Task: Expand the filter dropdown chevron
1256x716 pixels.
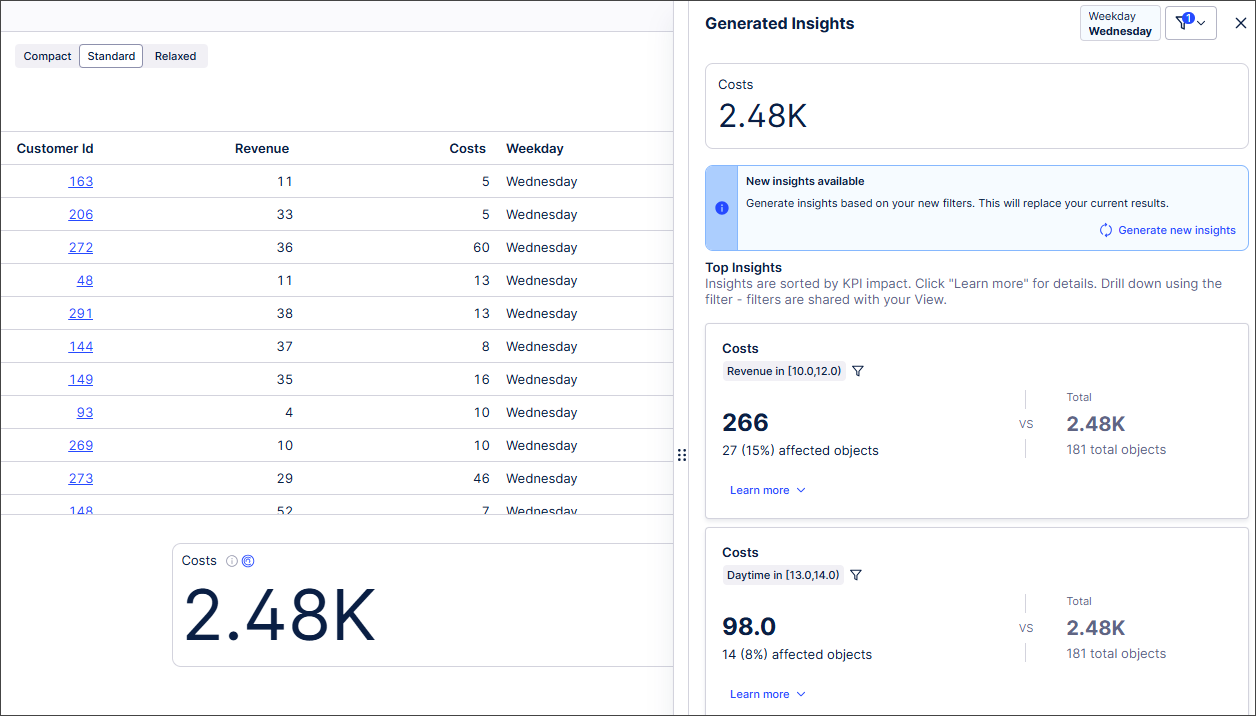Action: coord(1201,22)
